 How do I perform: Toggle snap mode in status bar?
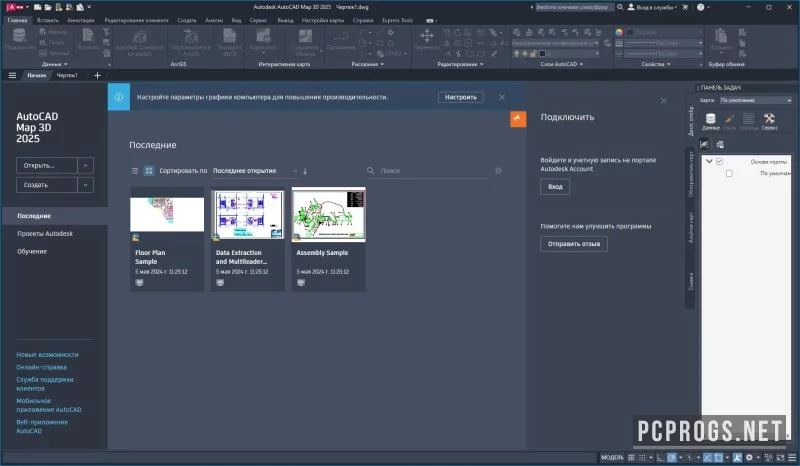point(642,458)
